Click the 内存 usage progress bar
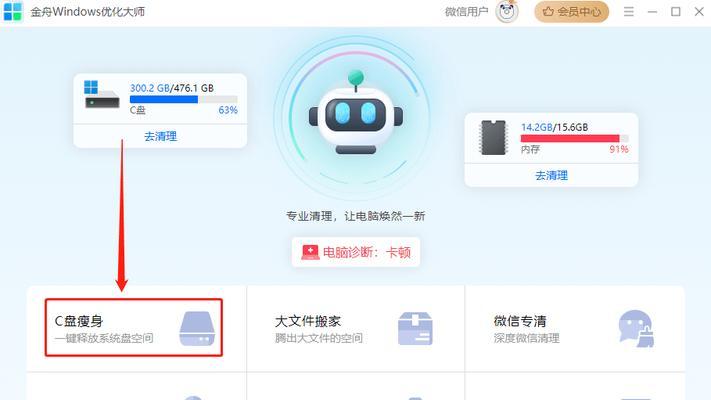Viewport: 711px width, 400px height. [x=575, y=138]
